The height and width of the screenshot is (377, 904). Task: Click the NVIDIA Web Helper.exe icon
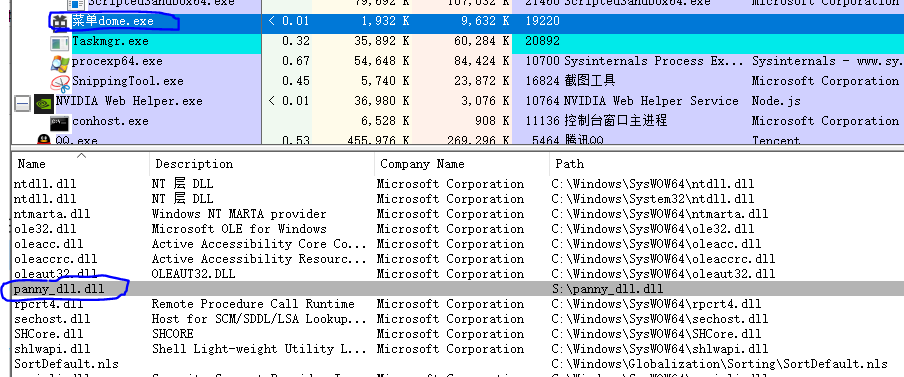click(x=43, y=103)
